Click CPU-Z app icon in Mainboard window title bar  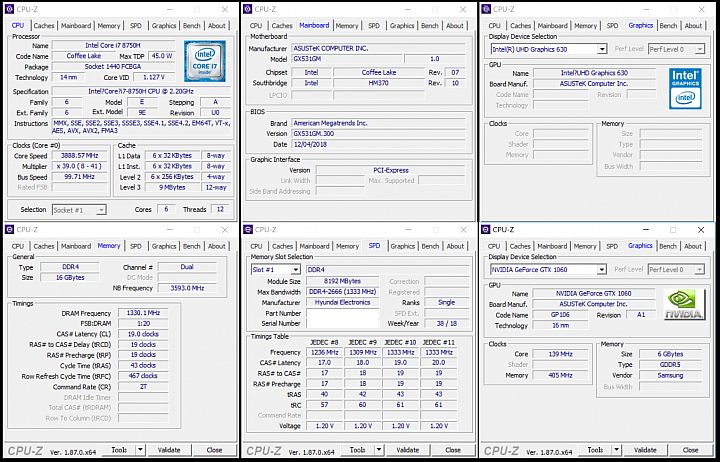[248, 9]
